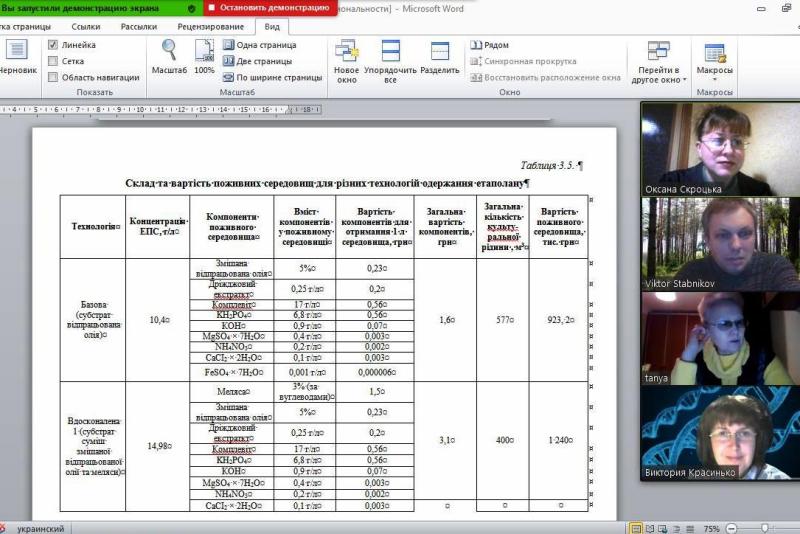Split the window using Разделить
This screenshot has height=534, width=800.
pos(439,61)
